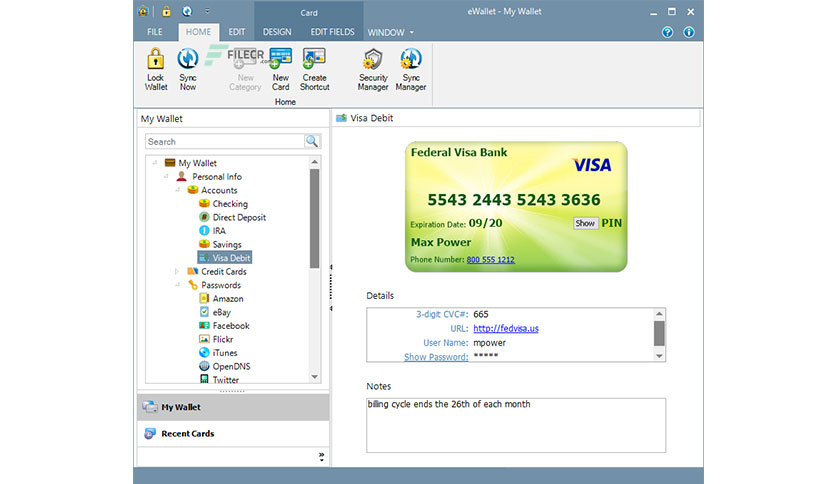Click the Show Password link
Image resolution: width=836 pixels, height=484 pixels.
pyautogui.click(x=436, y=357)
